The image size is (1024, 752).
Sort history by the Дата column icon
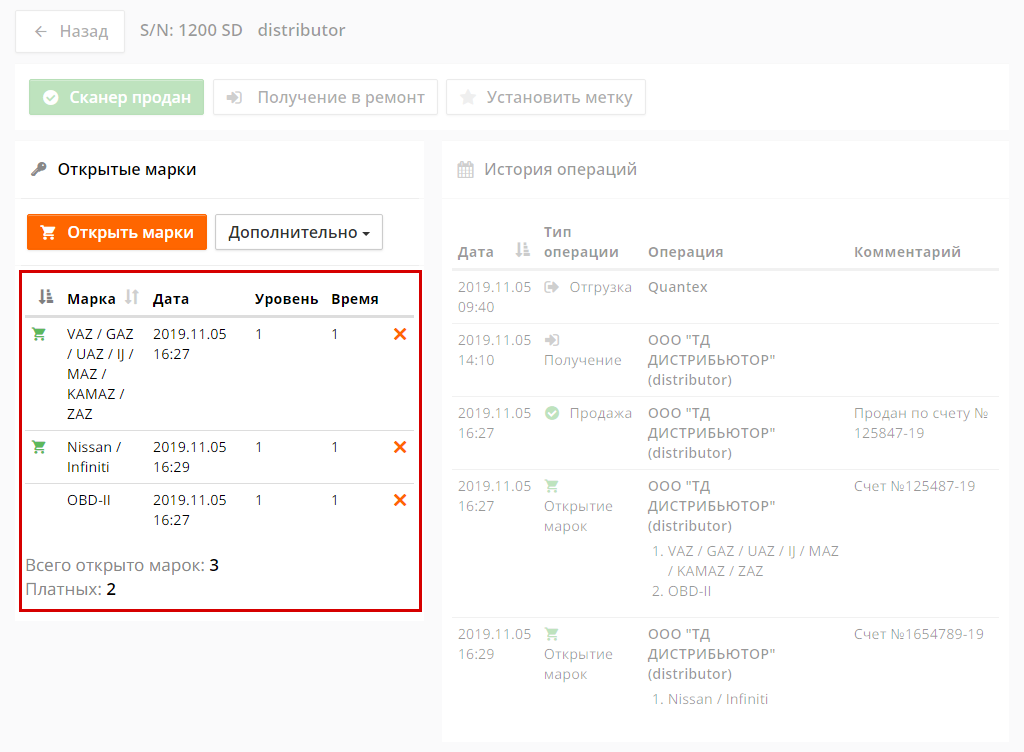pos(522,251)
